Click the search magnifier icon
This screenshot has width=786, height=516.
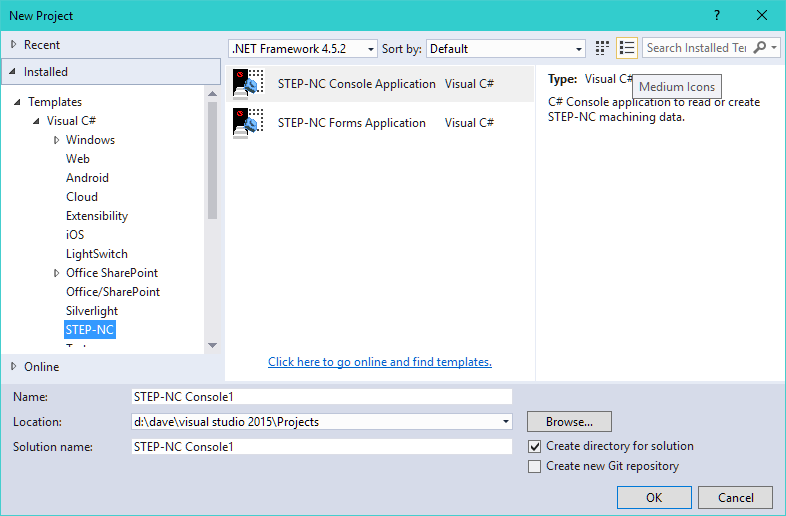[759, 48]
